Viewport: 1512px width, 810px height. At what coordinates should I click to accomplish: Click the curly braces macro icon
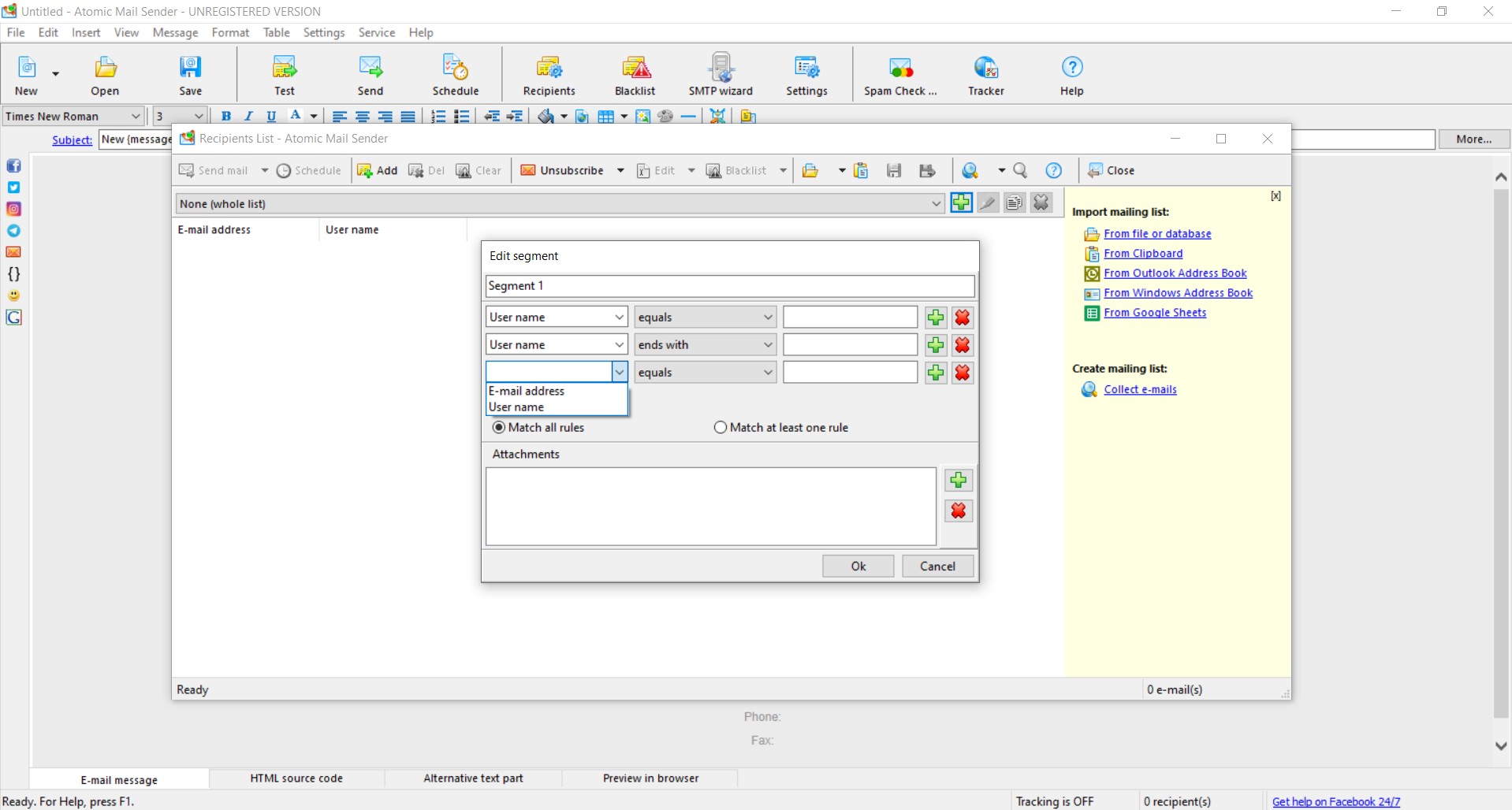pyautogui.click(x=13, y=274)
